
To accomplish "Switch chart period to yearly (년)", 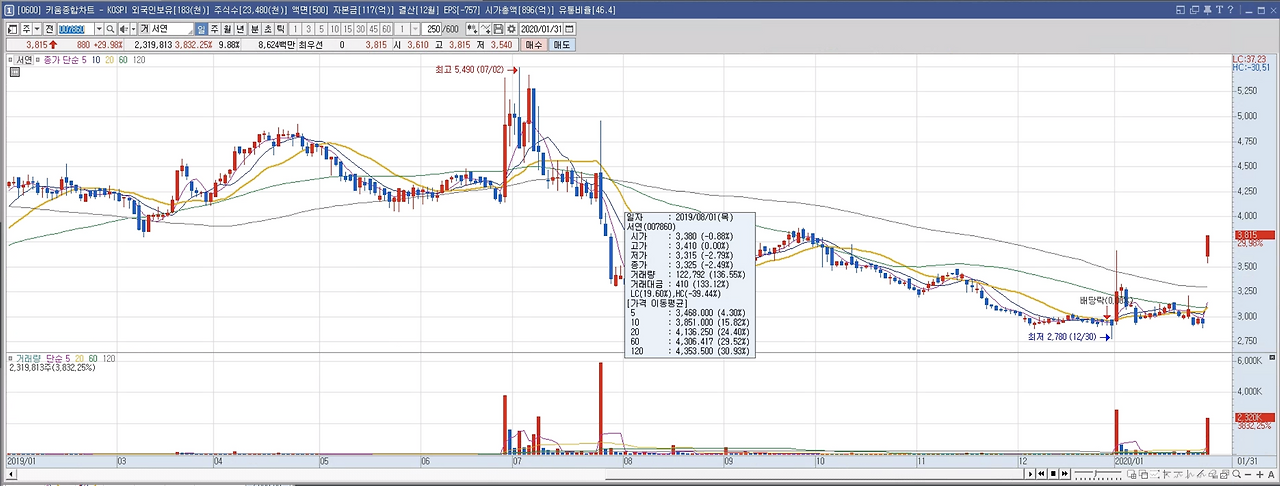I will click(x=240, y=29).
